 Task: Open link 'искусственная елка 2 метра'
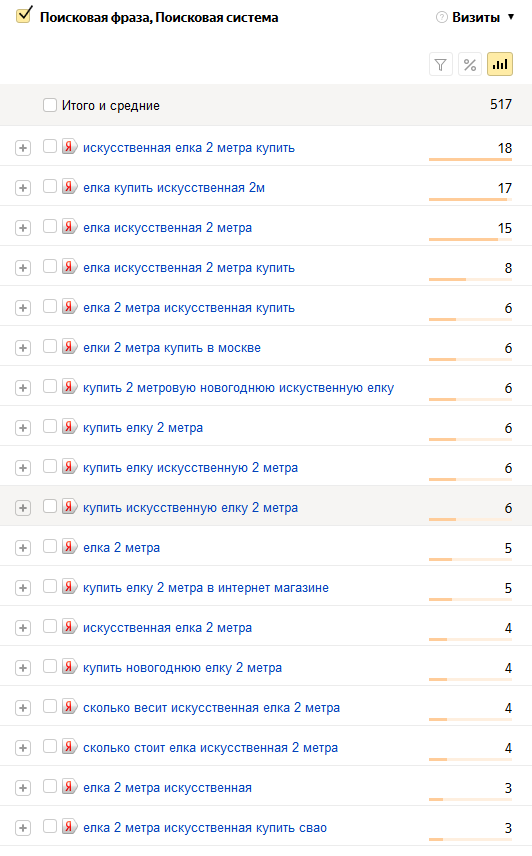tap(168, 628)
